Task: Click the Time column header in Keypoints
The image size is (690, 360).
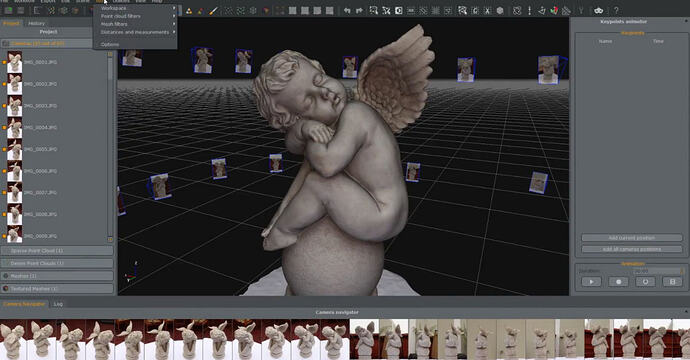Action: (x=658, y=41)
